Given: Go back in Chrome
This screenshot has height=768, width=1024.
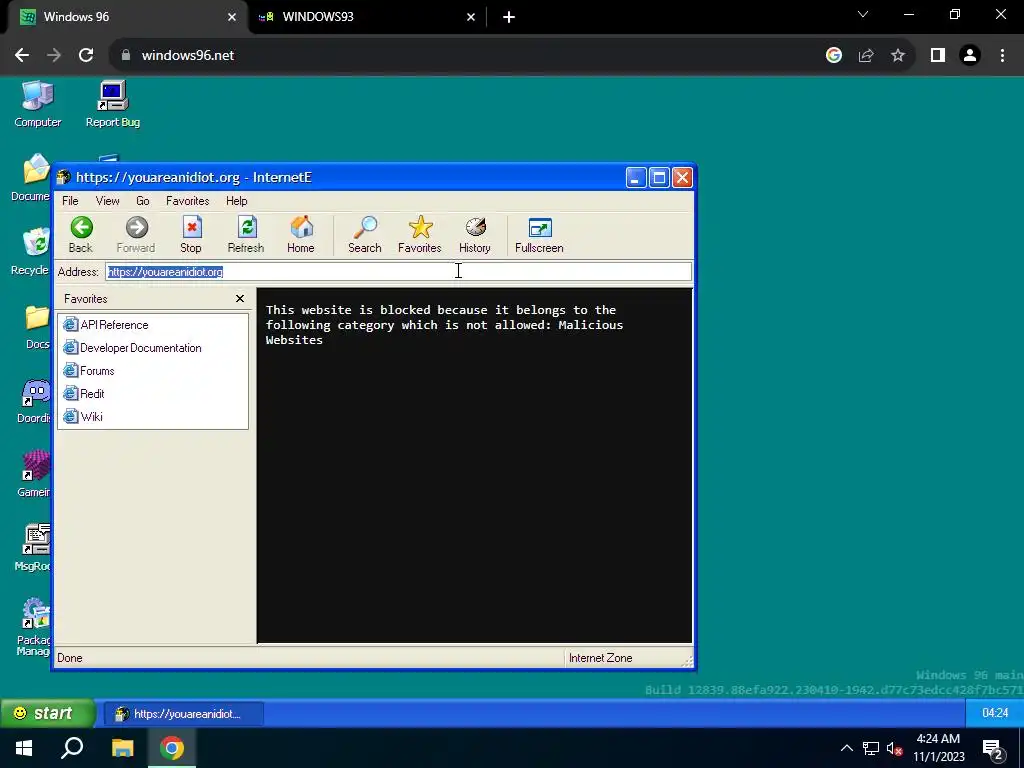Looking at the screenshot, I should (x=22, y=55).
